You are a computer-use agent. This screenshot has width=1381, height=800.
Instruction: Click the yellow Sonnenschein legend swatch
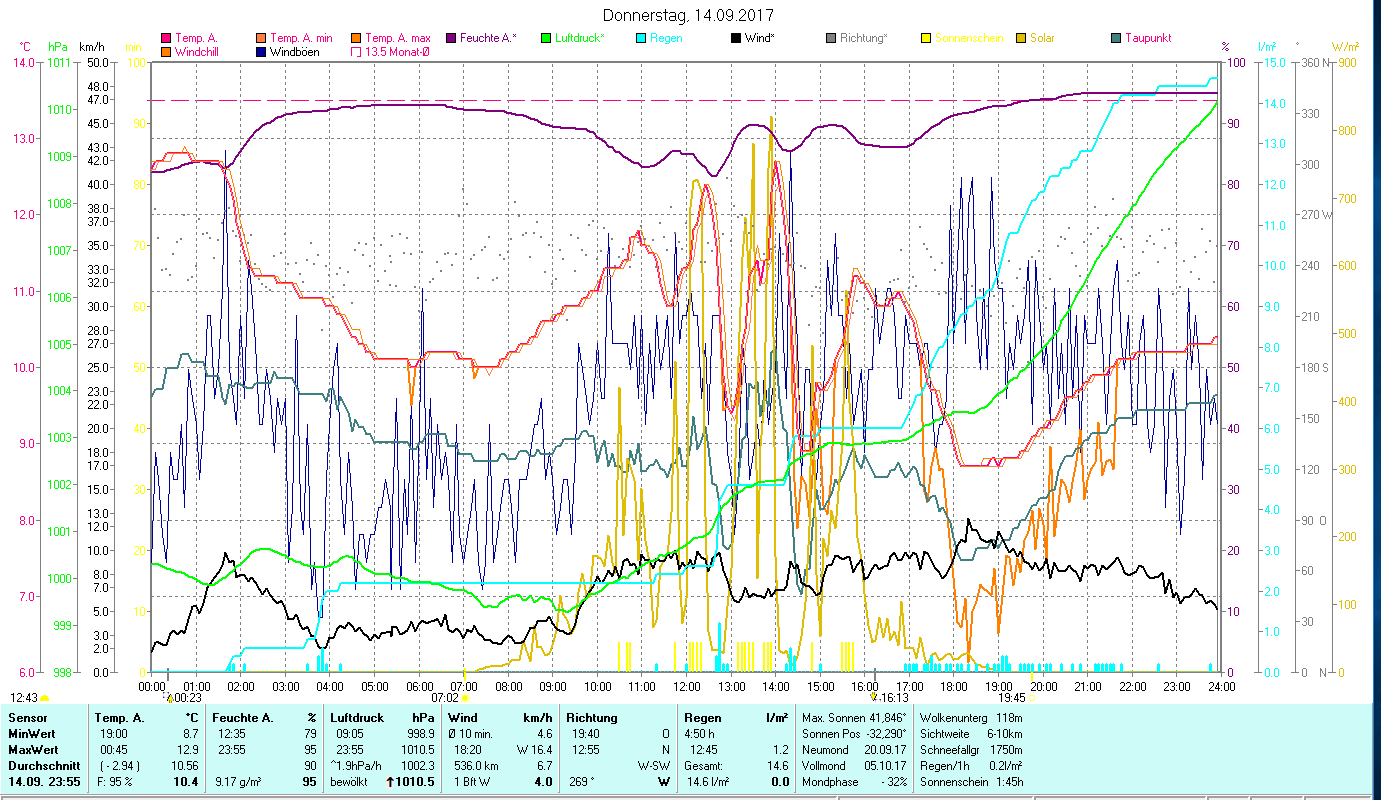926,38
